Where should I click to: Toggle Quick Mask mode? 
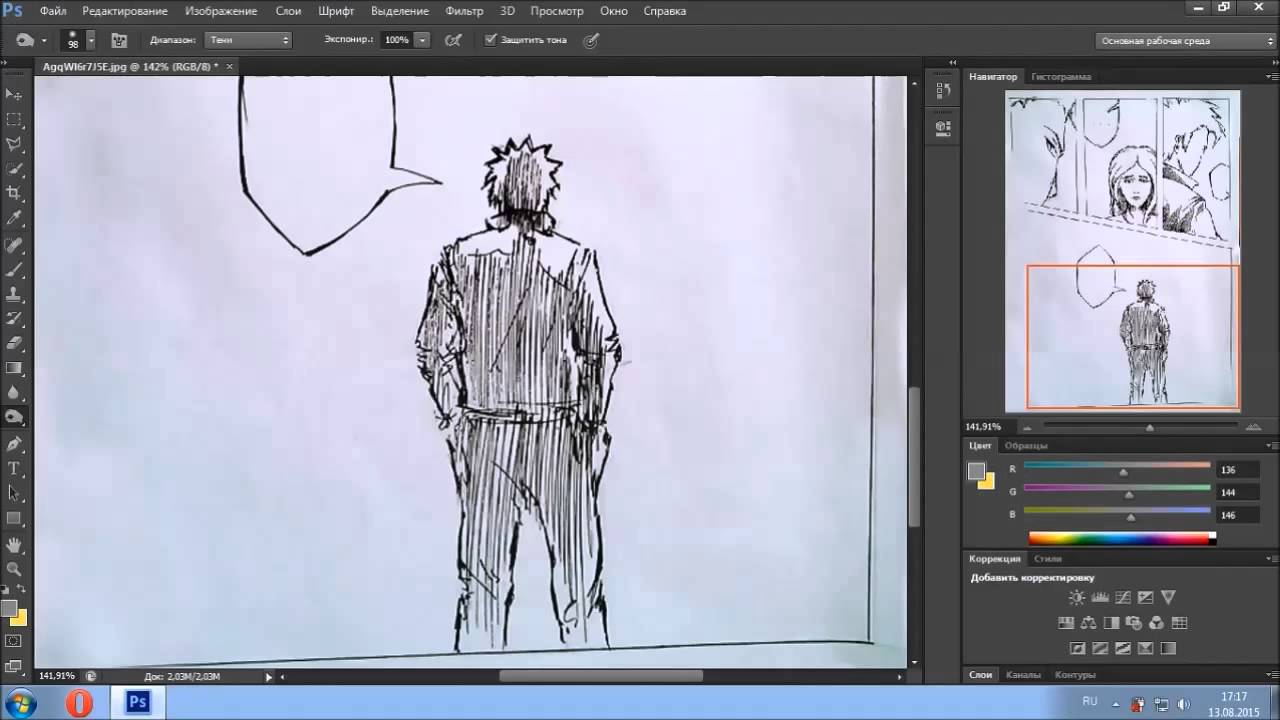[x=14, y=641]
